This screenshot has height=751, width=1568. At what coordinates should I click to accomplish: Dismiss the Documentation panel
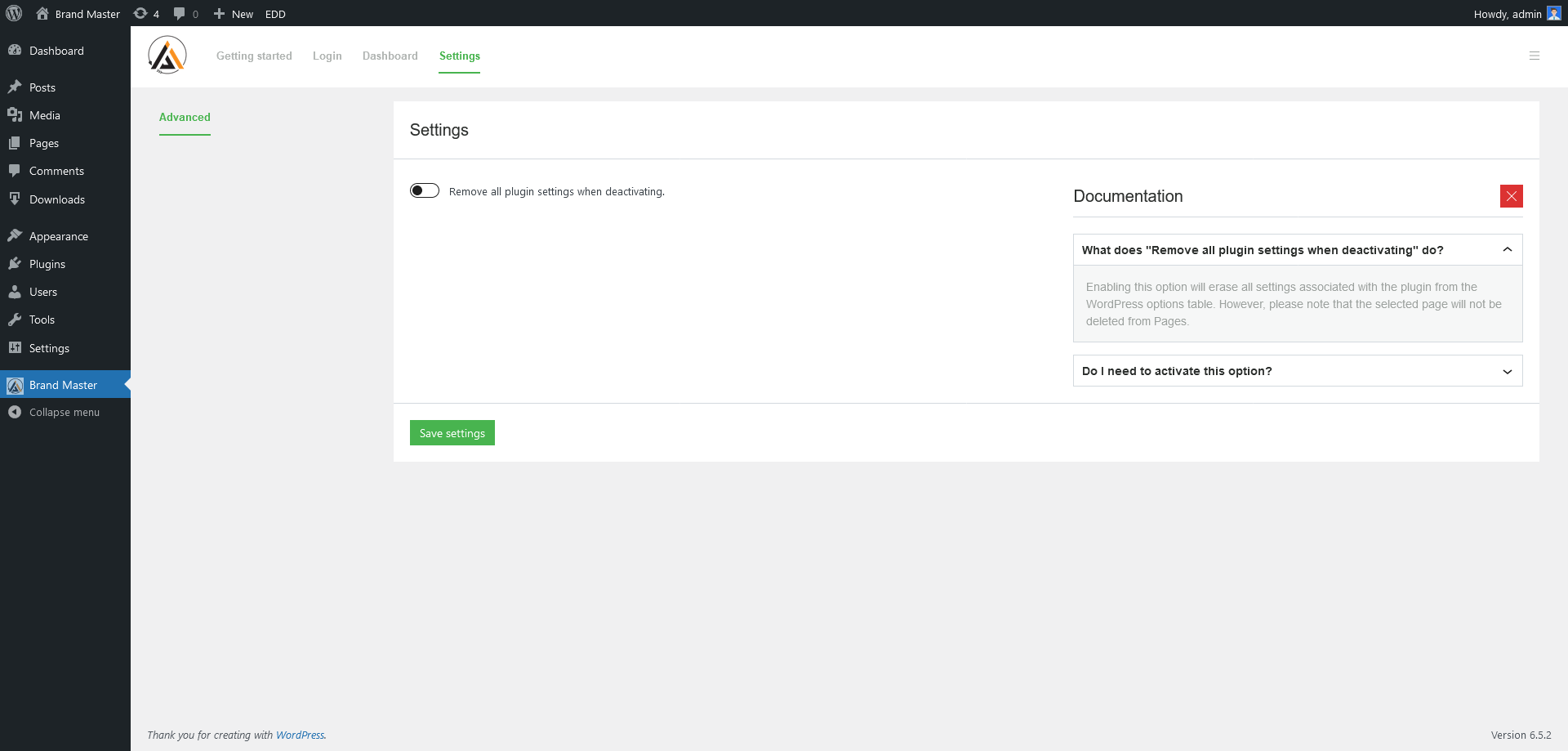point(1512,196)
